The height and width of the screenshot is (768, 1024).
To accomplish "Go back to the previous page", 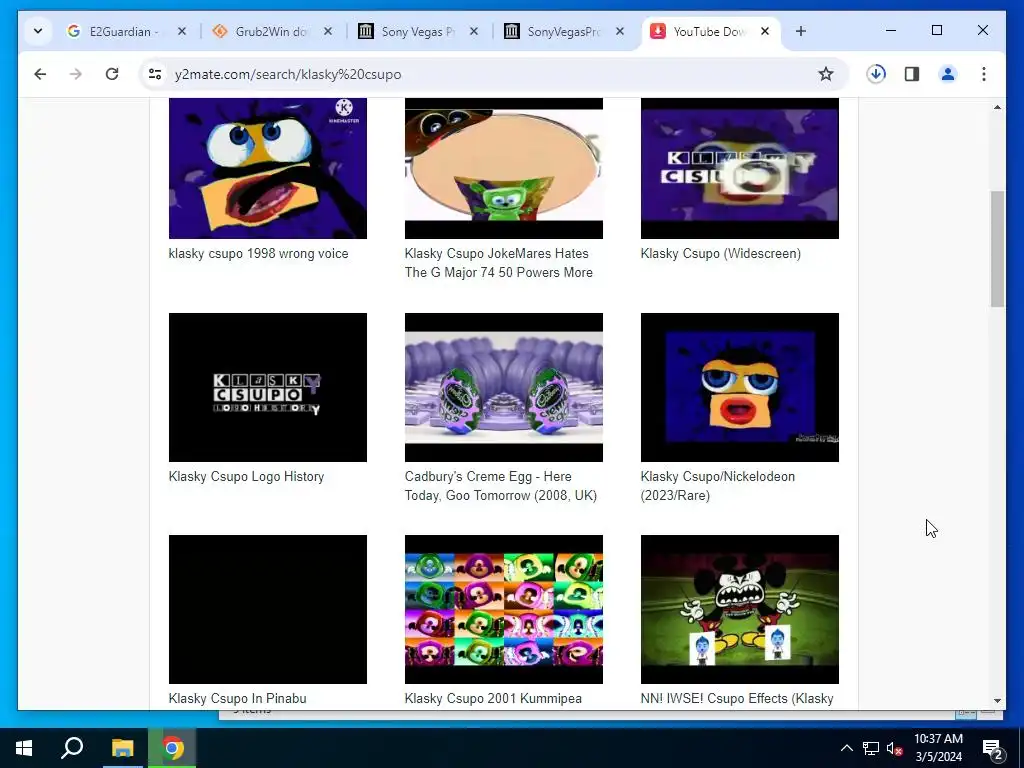I will 40,74.
